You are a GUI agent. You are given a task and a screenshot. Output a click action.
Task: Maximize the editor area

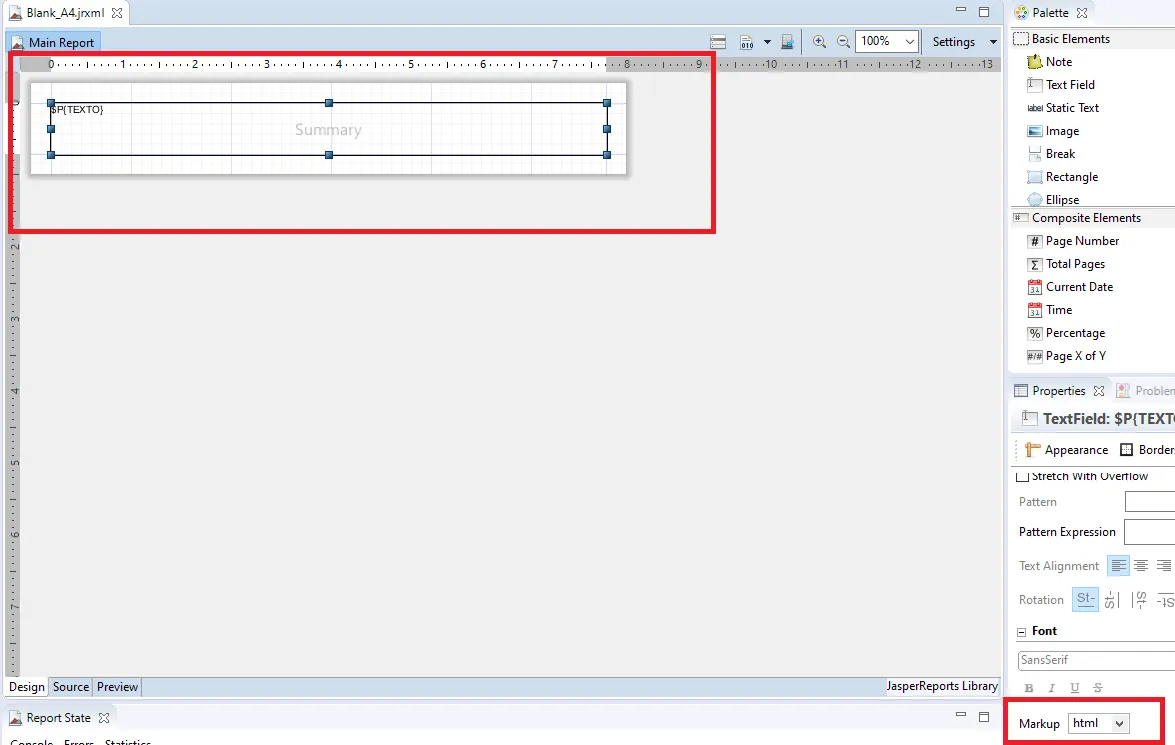tap(984, 11)
